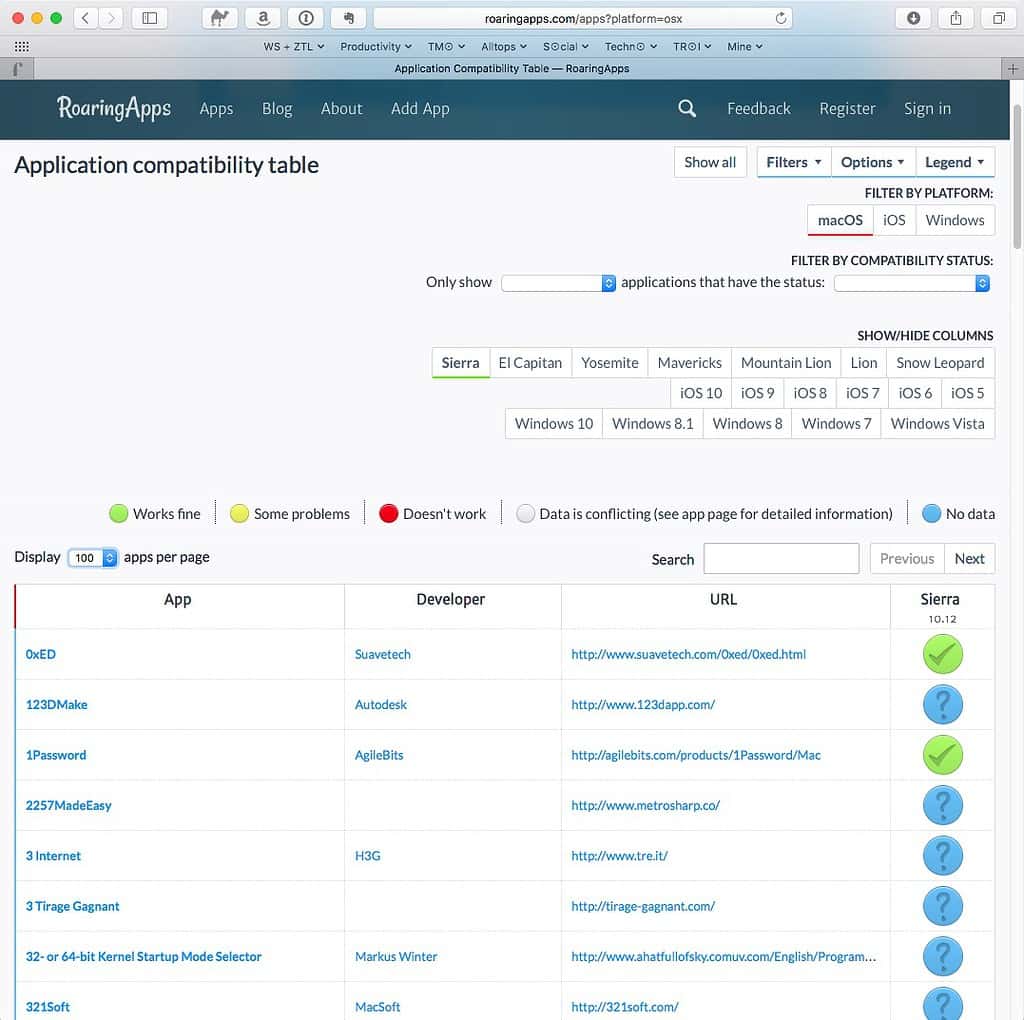The width and height of the screenshot is (1024, 1020).
Task: Open the Legend dropdown menu
Action: [954, 162]
